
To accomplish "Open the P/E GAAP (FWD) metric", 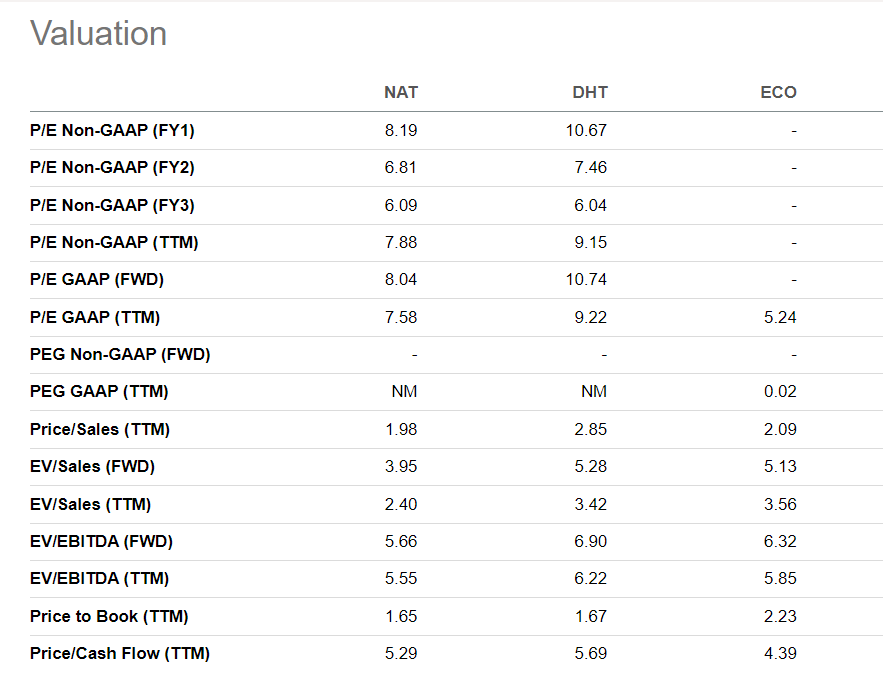I will click(x=97, y=280).
